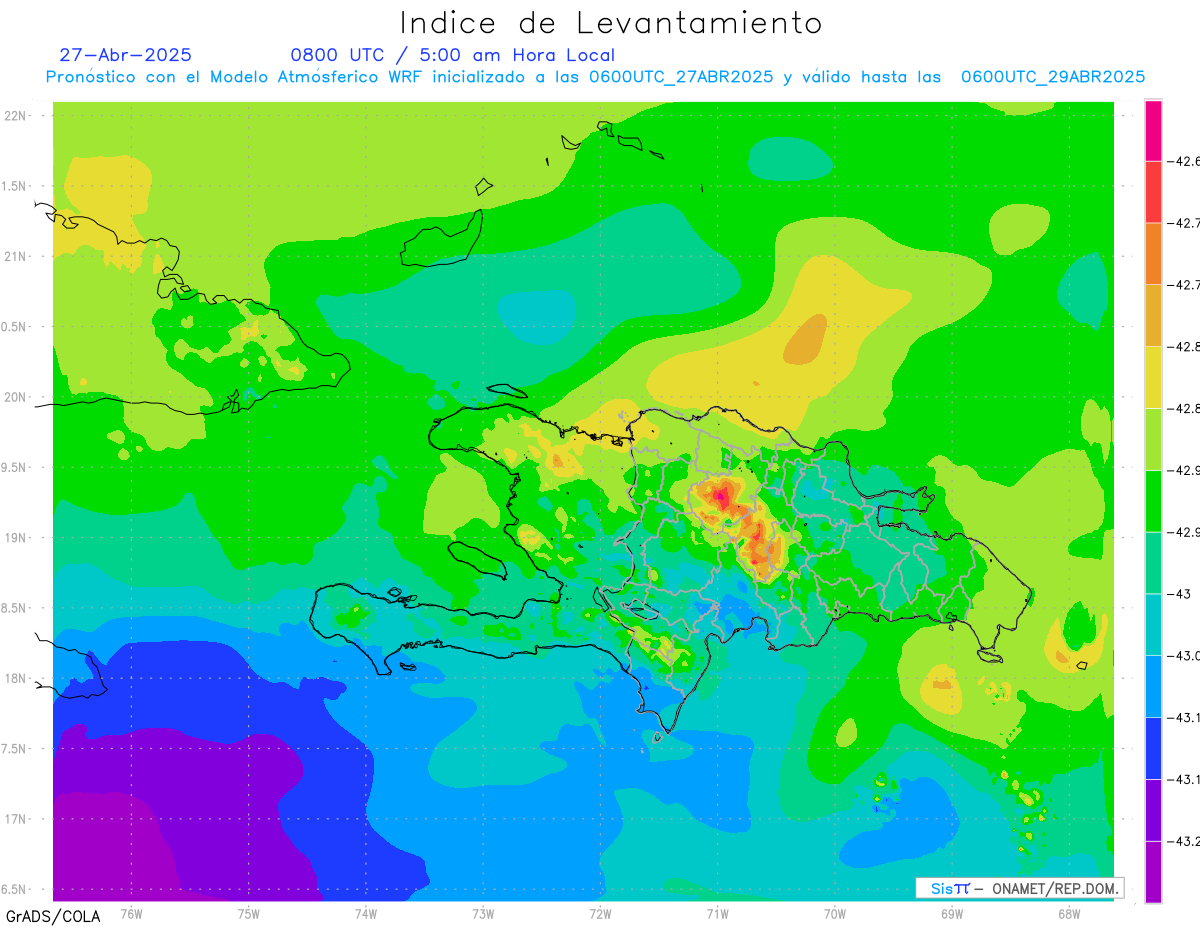Click the 0.5N latitude tick label
The image size is (1200, 927).
15,327
